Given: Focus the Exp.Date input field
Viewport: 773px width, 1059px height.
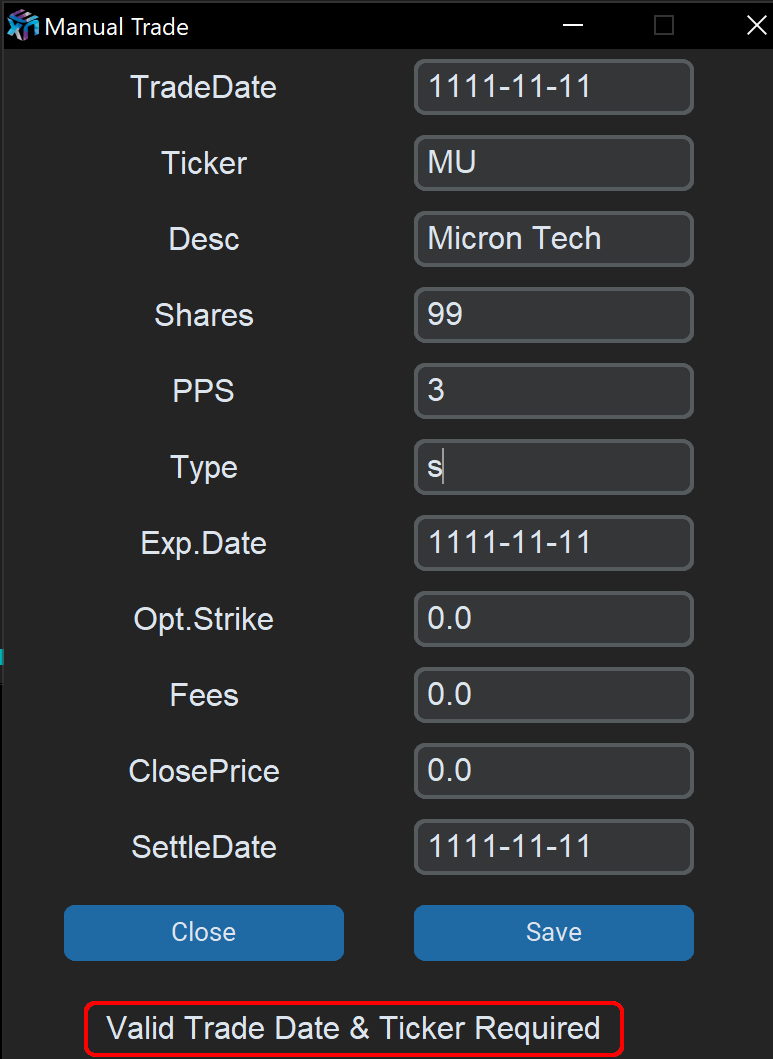Looking at the screenshot, I should click(x=553, y=543).
